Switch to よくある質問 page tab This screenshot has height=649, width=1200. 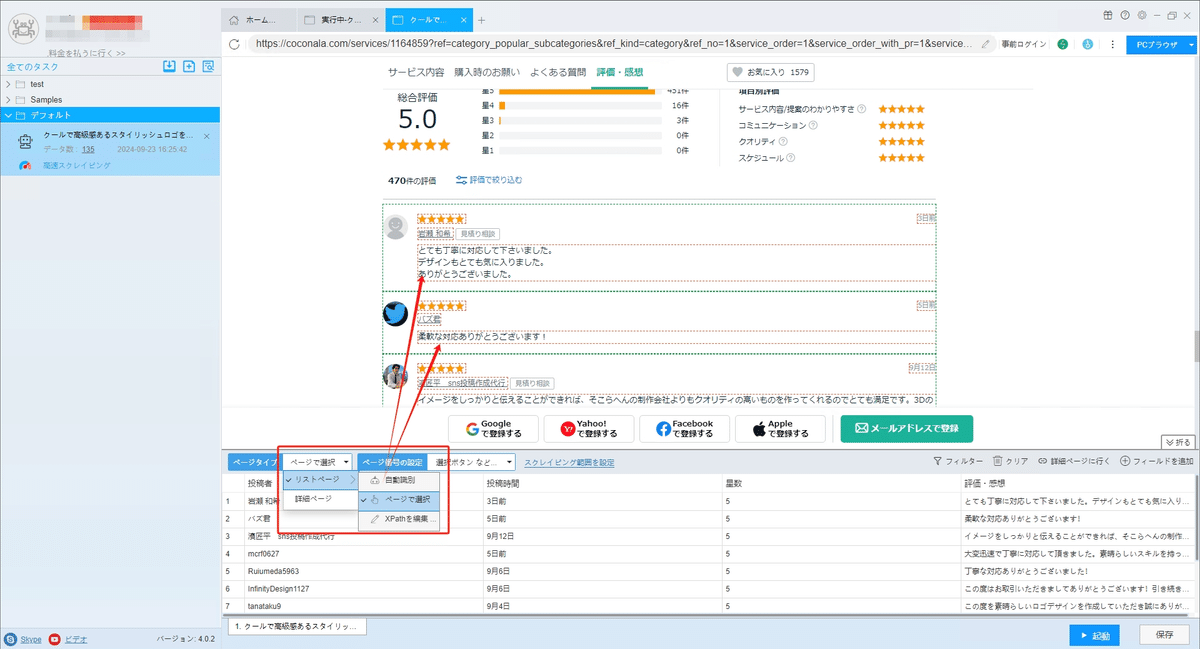point(558,72)
